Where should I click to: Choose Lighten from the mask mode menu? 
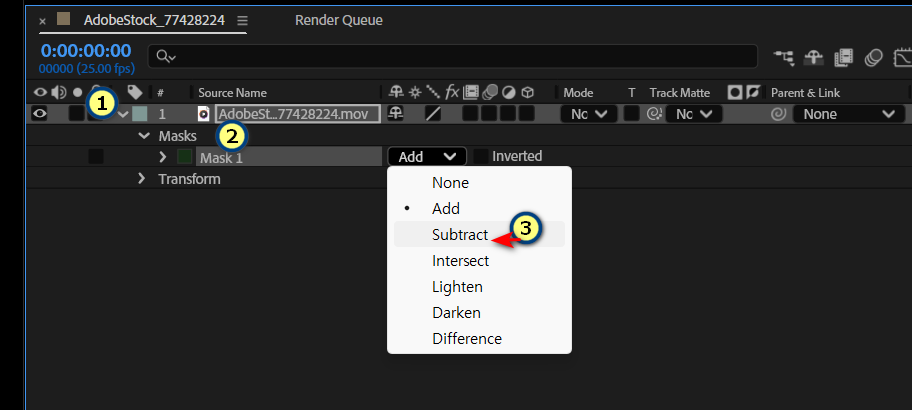pyautogui.click(x=479, y=287)
